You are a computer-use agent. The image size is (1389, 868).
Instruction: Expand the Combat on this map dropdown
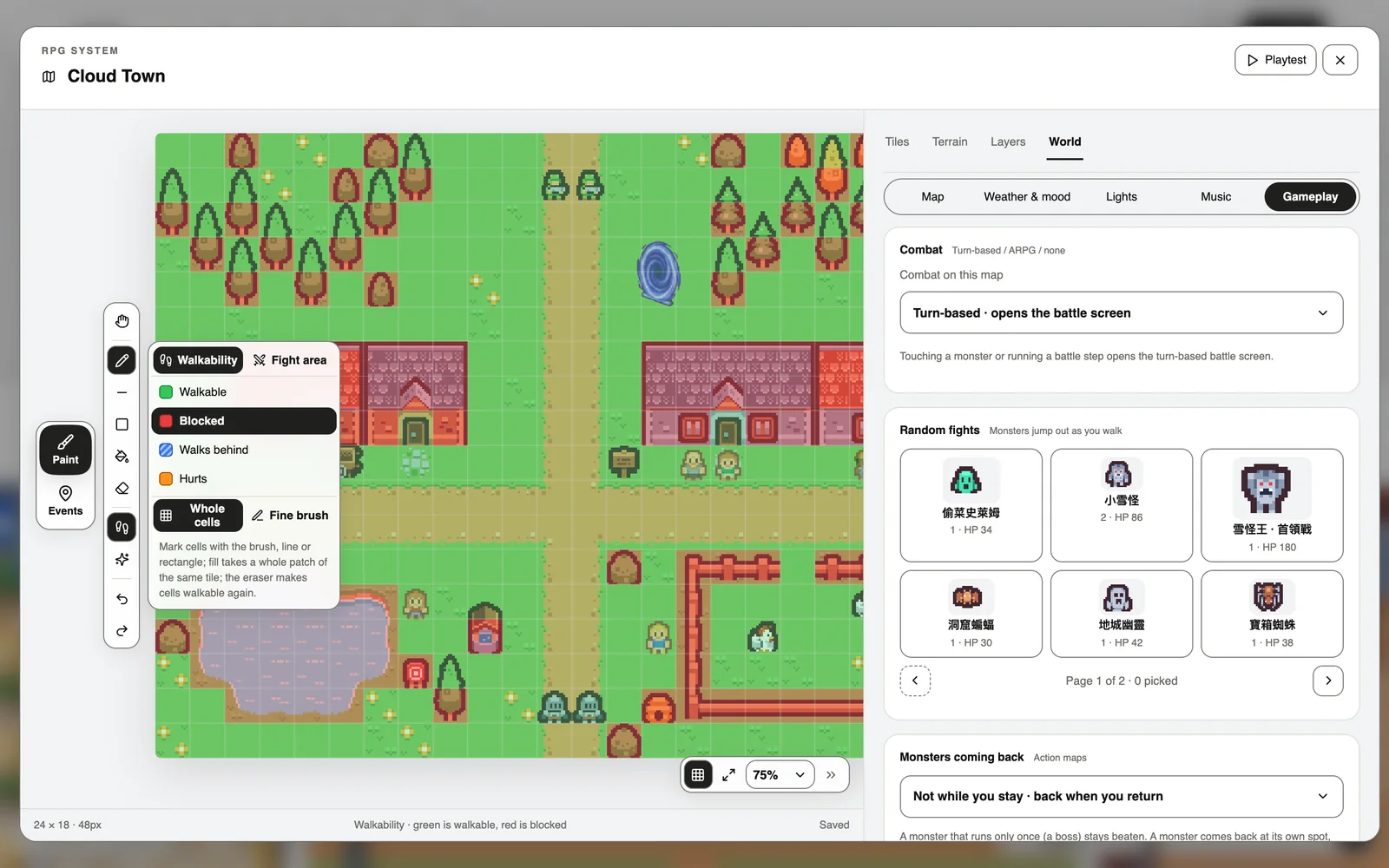(x=1121, y=312)
